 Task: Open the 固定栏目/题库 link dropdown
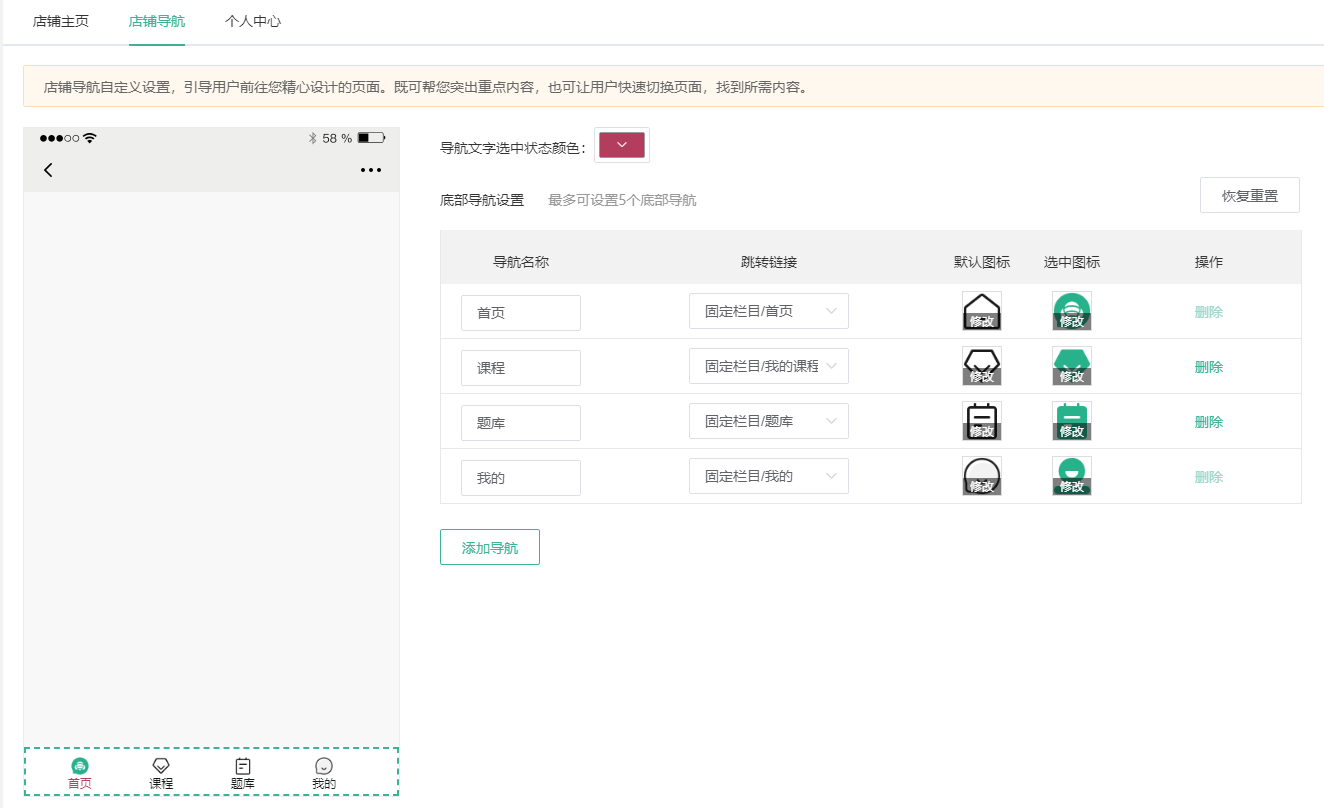(x=769, y=421)
